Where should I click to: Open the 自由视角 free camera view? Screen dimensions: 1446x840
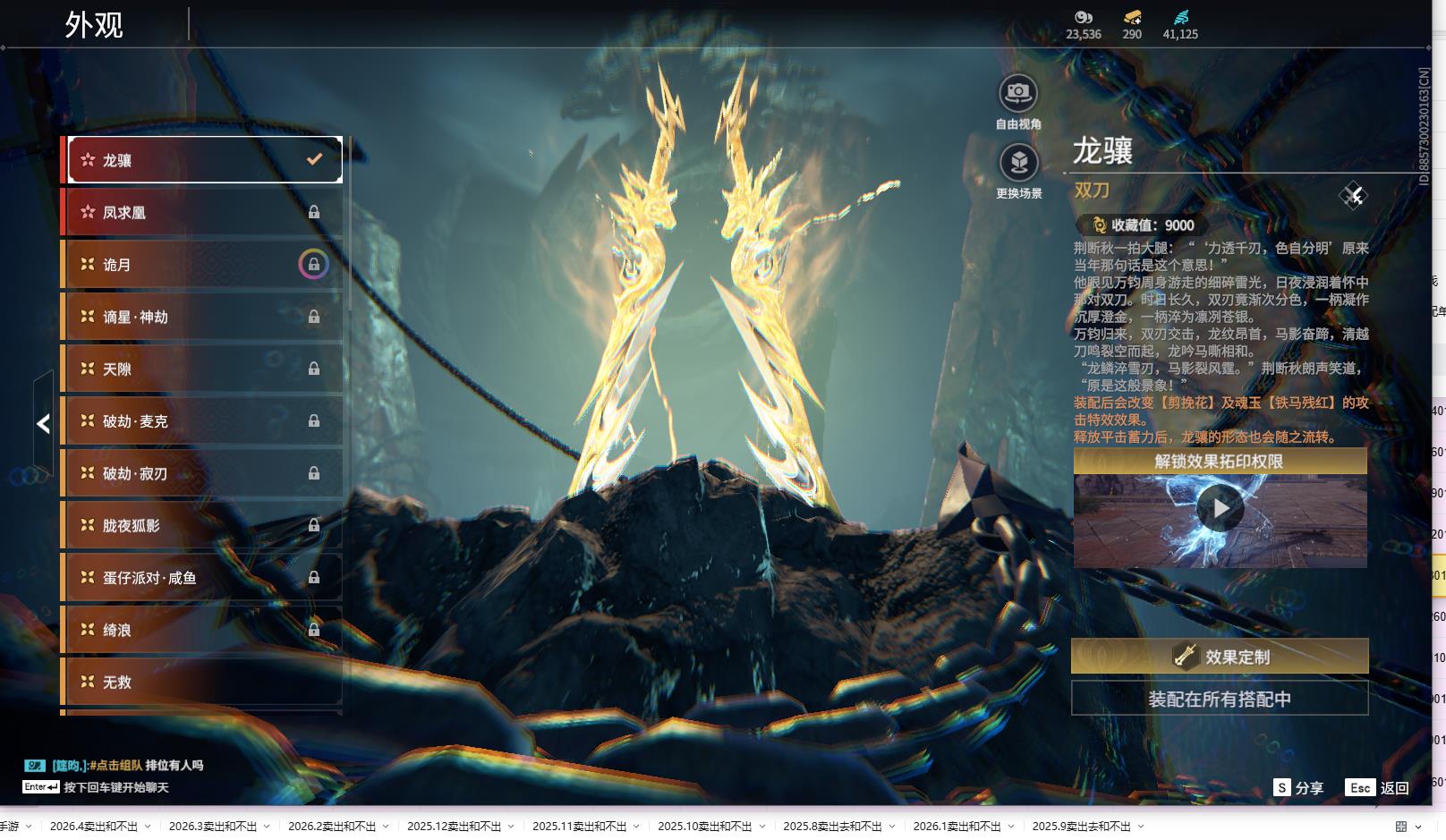click(x=1017, y=93)
